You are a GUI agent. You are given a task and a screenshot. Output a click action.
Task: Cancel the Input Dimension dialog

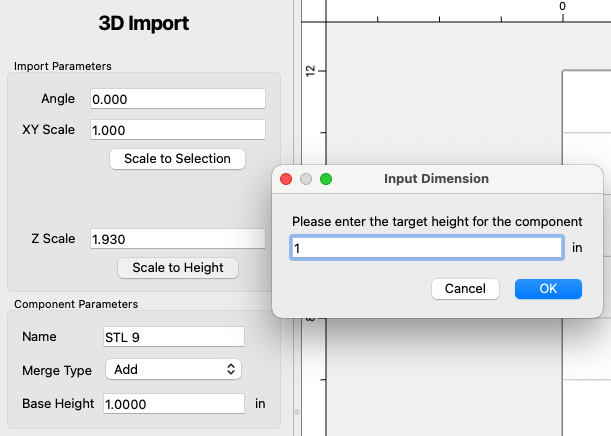click(x=465, y=288)
